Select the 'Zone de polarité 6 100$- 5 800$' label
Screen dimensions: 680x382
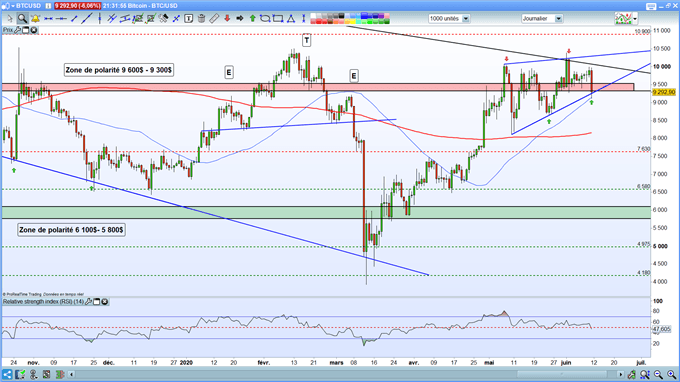point(72,230)
